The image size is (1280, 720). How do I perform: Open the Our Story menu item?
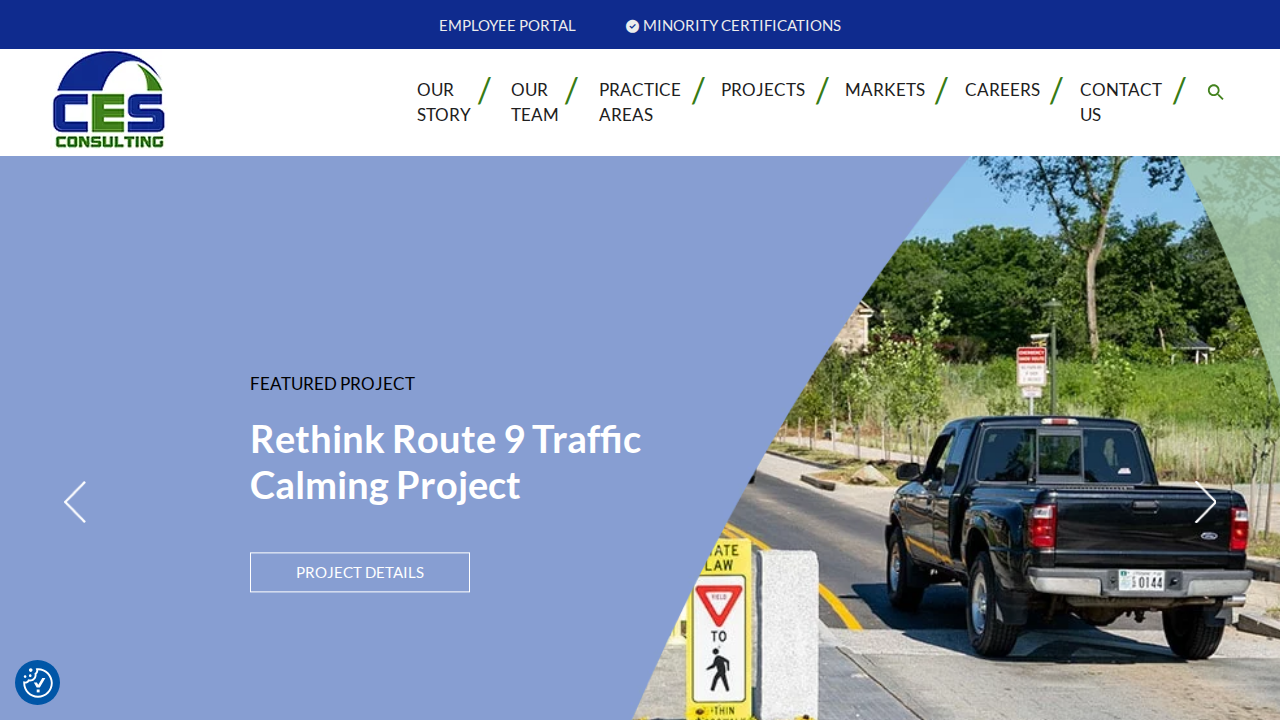click(444, 102)
